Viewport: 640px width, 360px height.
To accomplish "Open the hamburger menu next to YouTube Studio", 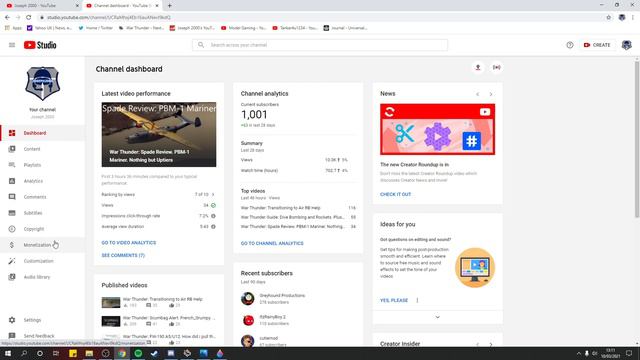I will click(12, 45).
